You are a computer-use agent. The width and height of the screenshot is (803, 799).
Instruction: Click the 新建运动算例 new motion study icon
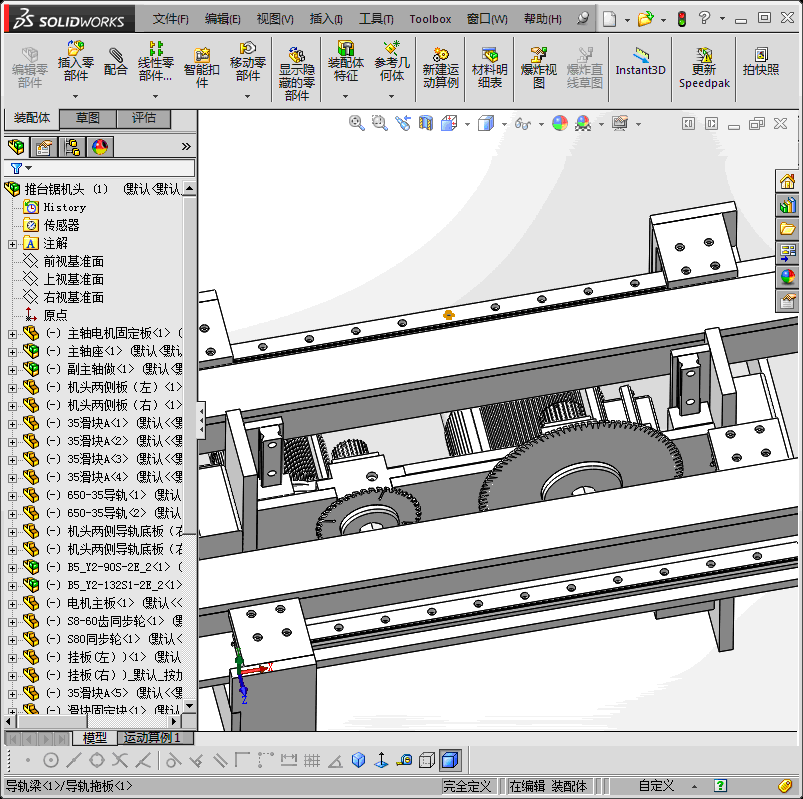coord(440,68)
